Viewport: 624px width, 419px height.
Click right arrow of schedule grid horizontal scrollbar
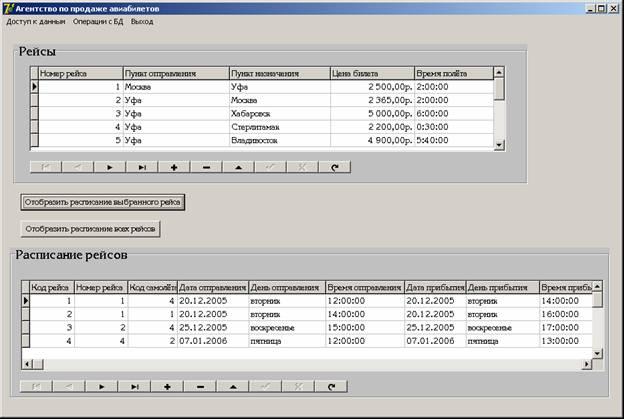[586, 364]
